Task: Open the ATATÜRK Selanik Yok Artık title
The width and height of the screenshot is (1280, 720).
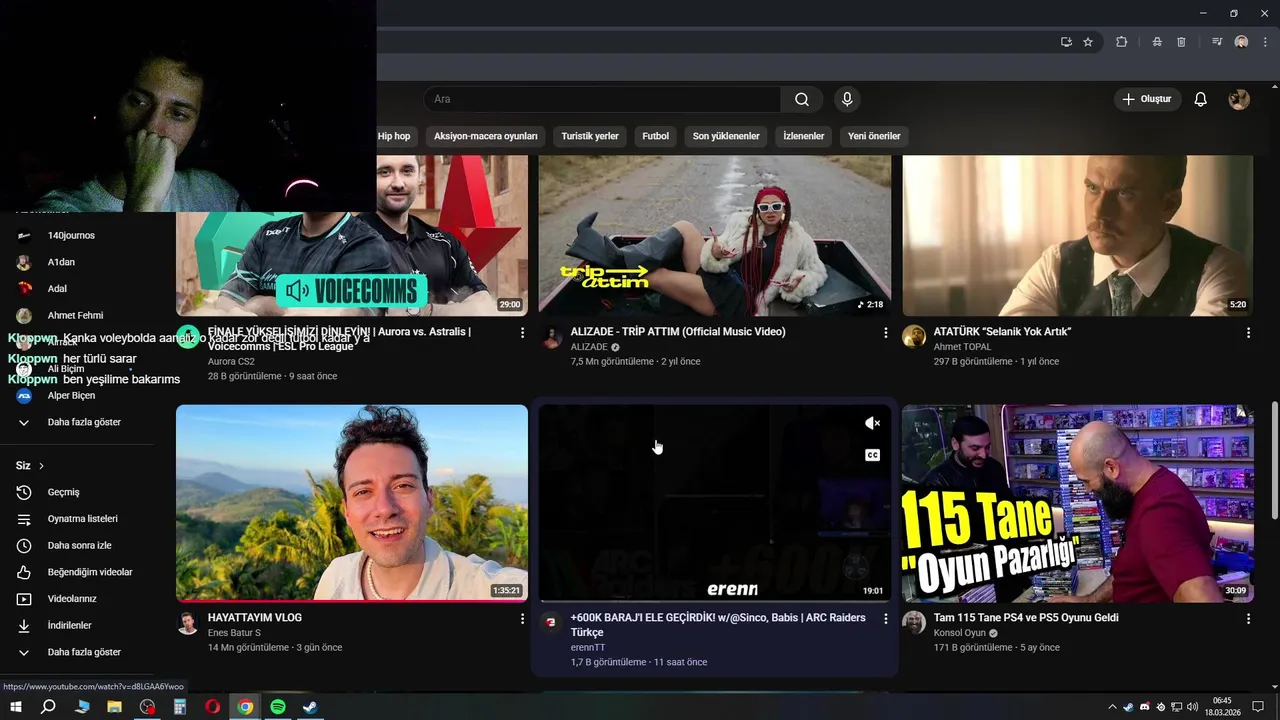Action: tap(1002, 332)
